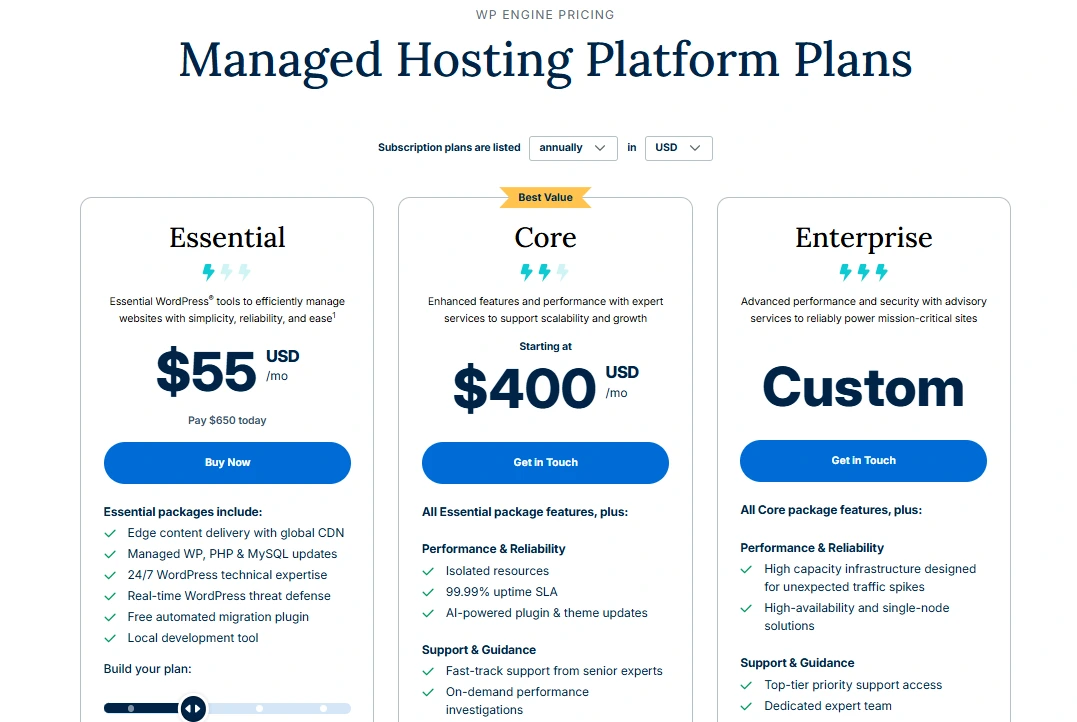Click the rightmost dot on plan slider
Screen dimensions: 1077x722
[x=322, y=708]
